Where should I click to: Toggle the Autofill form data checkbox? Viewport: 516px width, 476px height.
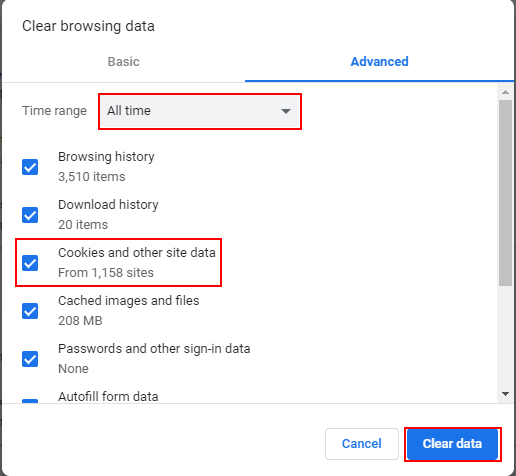[x=30, y=401]
